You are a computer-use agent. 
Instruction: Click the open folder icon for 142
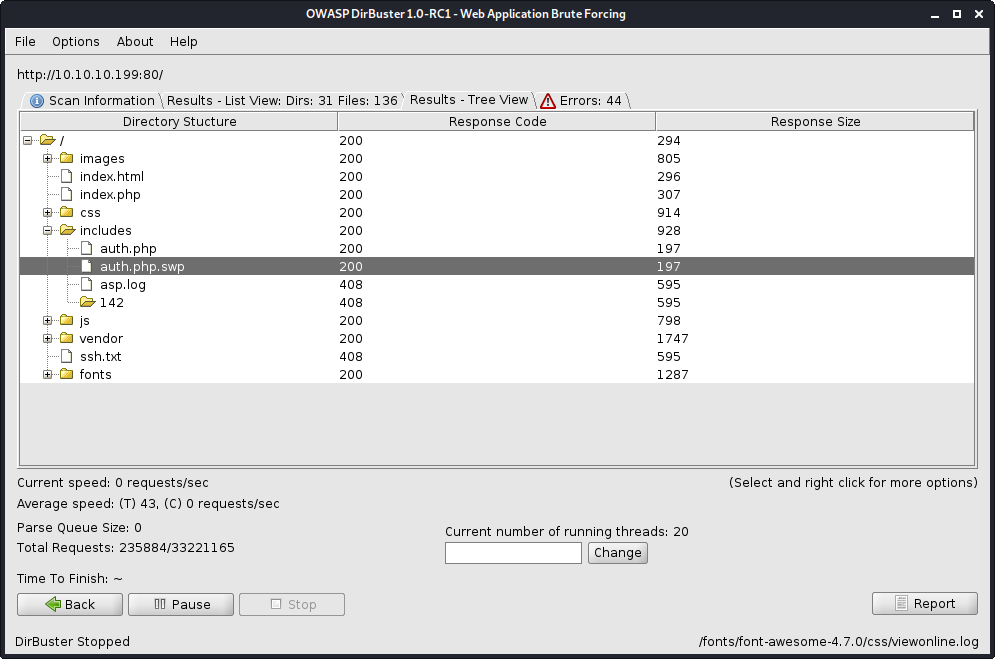tap(87, 302)
